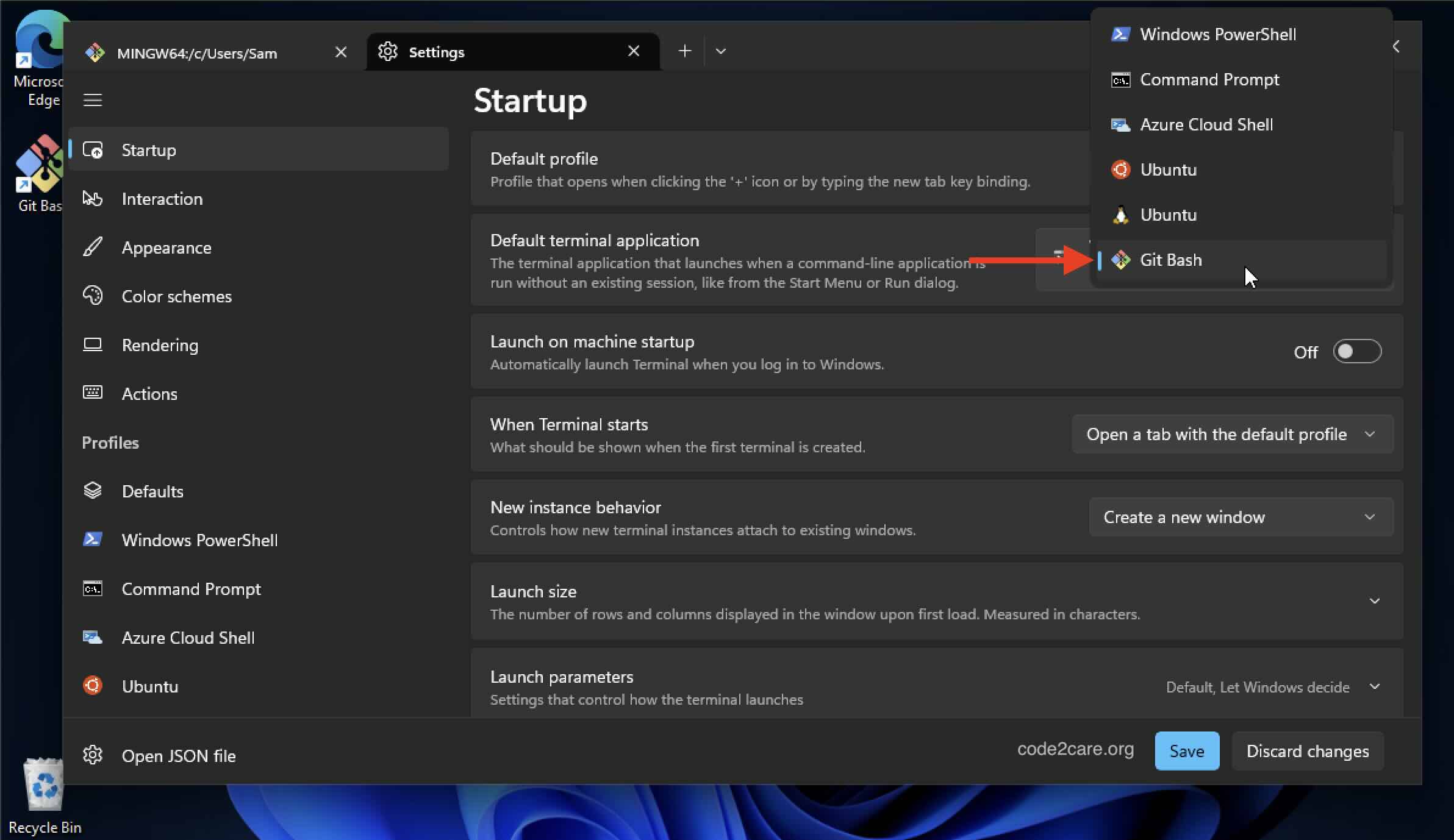Open Git Bash from the desktop shortcut
1454x840 pixels.
click(40, 165)
